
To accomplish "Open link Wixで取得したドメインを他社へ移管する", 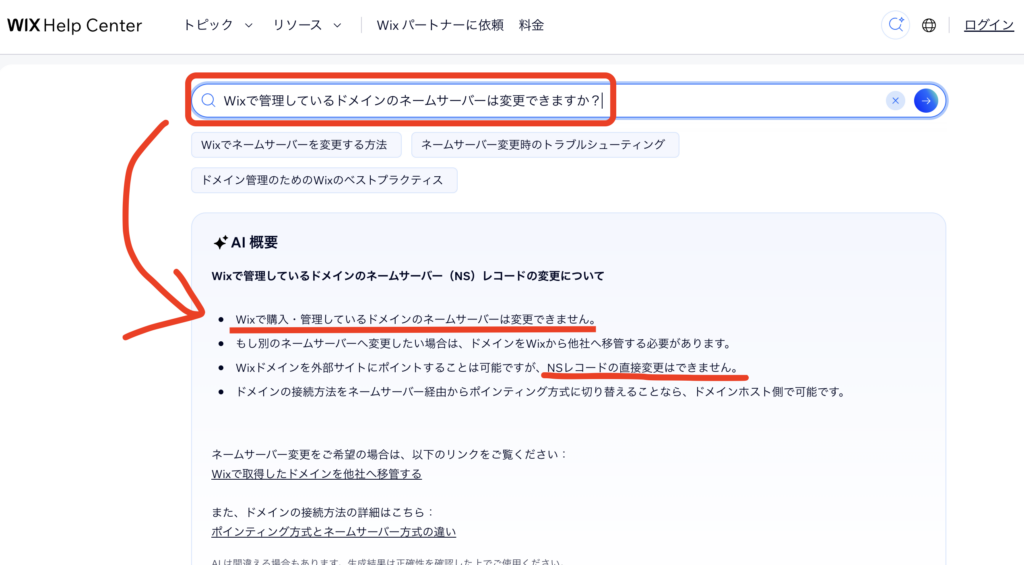I will click(x=316, y=474).
